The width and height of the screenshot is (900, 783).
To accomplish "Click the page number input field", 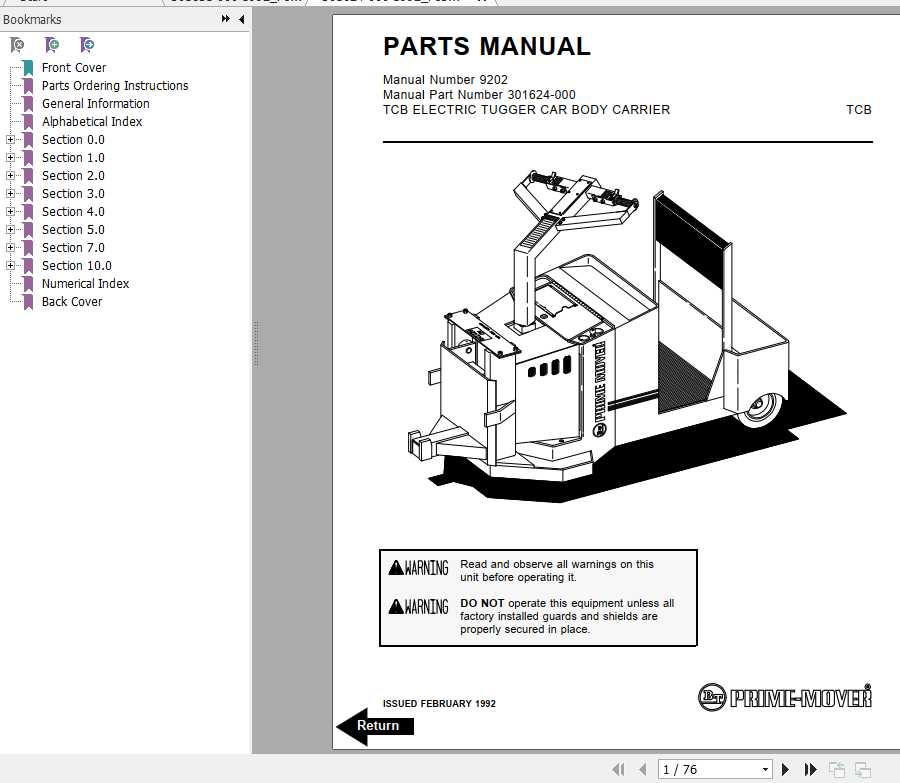I will 700,769.
